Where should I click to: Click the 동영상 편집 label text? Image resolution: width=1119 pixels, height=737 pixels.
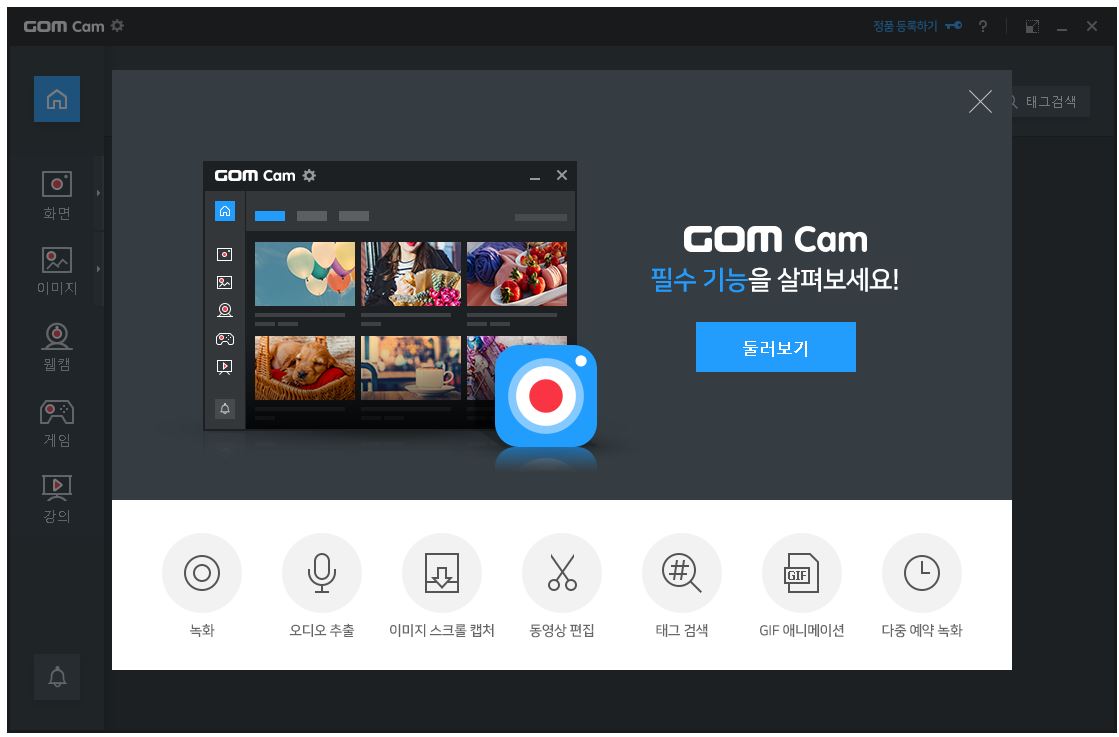point(562,630)
